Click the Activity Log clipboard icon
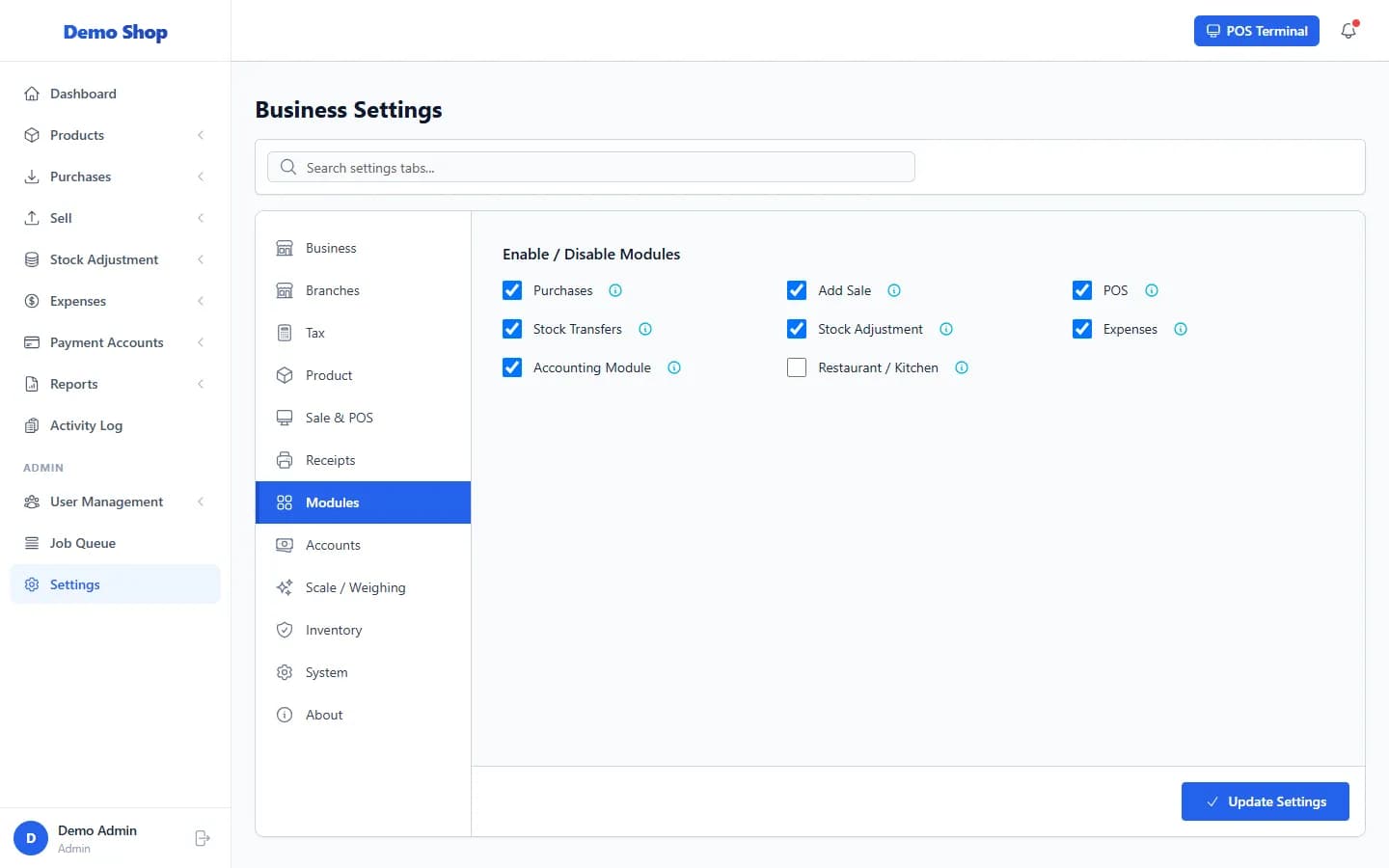1389x868 pixels. [32, 425]
